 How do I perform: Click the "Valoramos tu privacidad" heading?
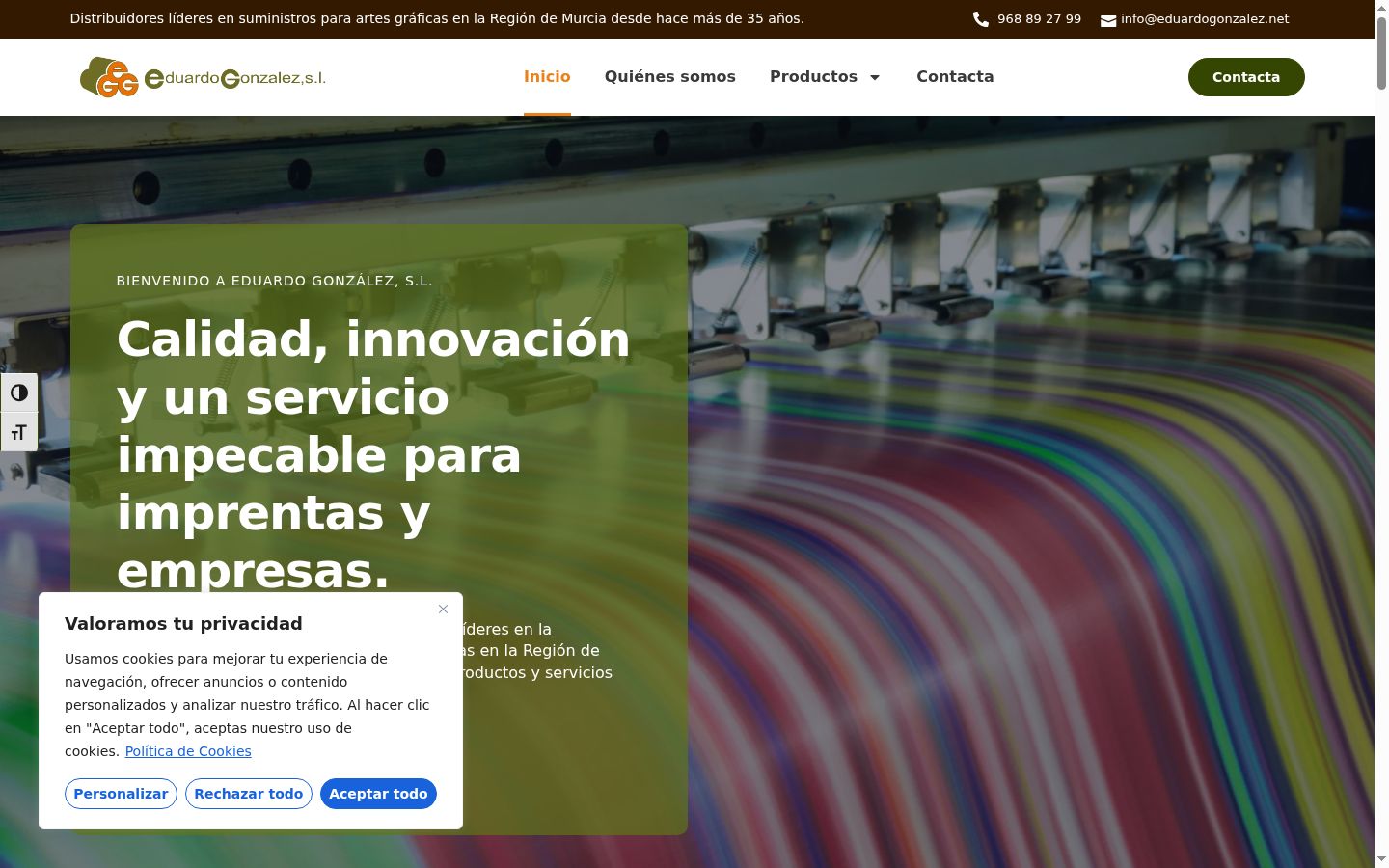(x=183, y=624)
